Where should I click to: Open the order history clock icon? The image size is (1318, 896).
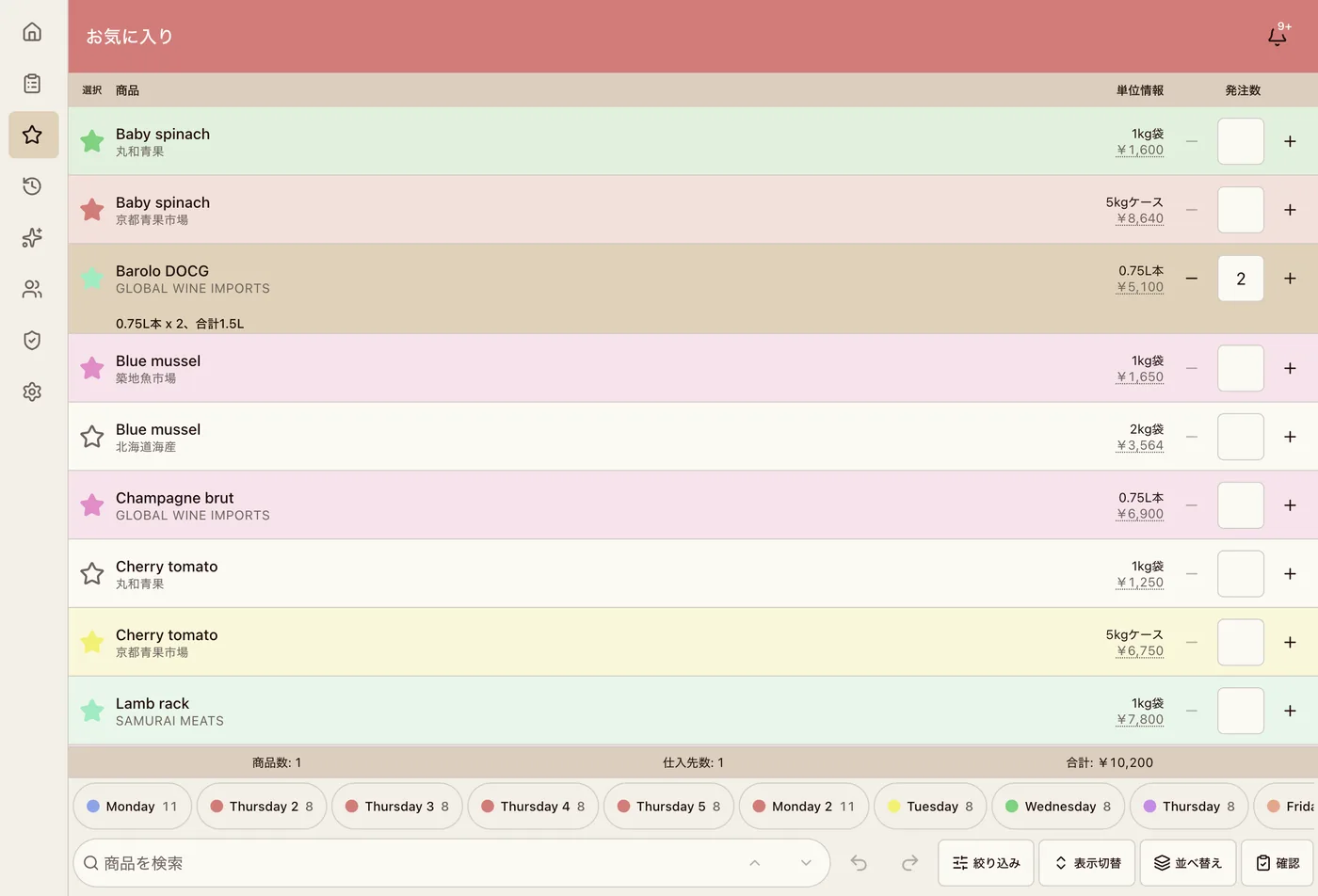pyautogui.click(x=32, y=185)
